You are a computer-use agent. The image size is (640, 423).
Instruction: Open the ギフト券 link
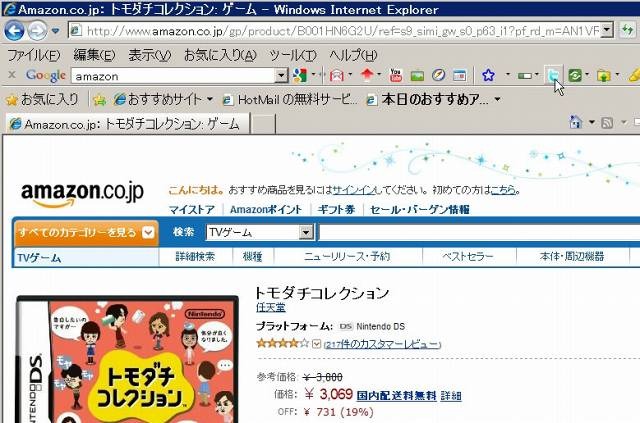336,209
